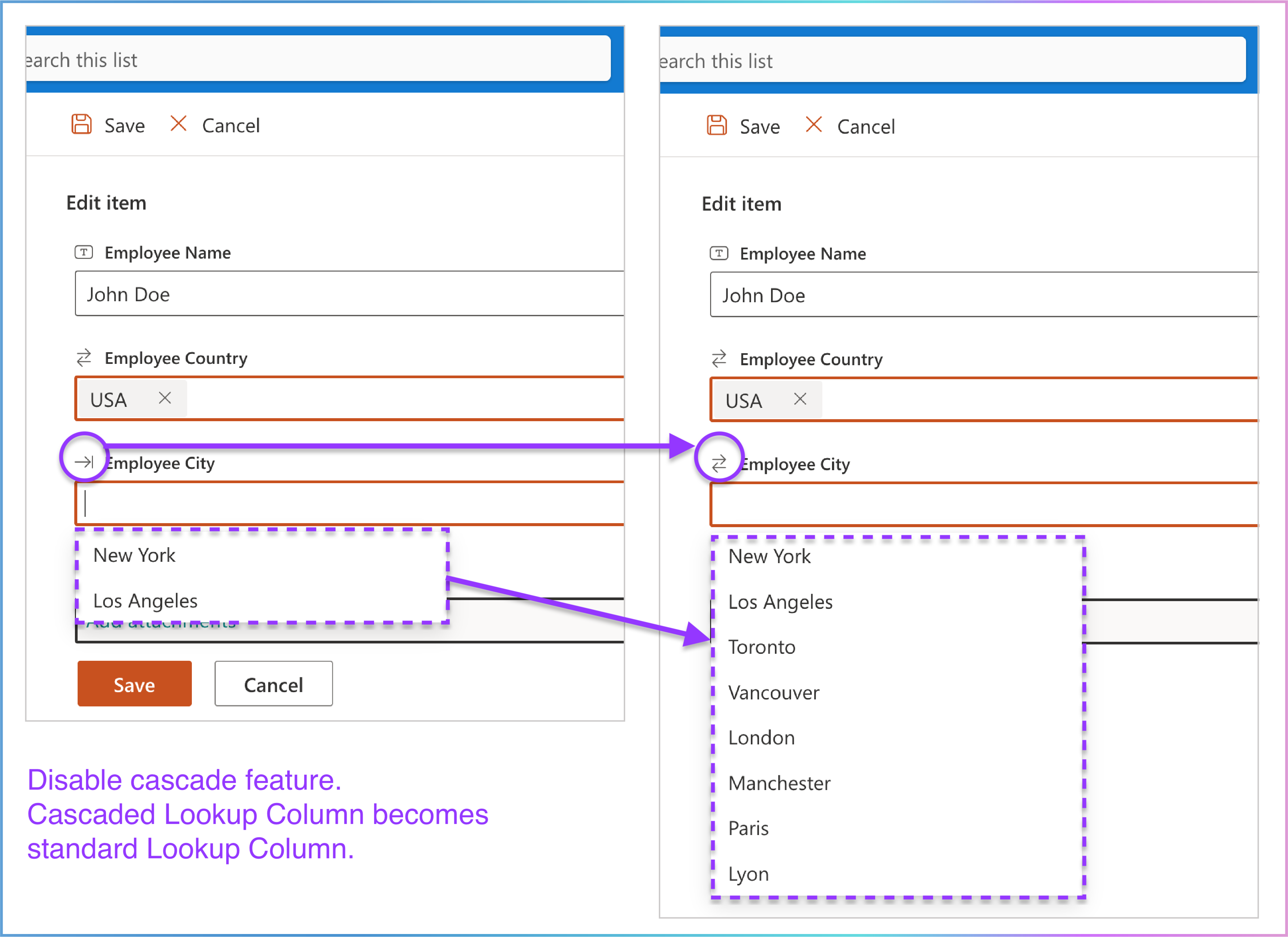Click the red X Cancel icon in left panel
Image resolution: width=1288 pixels, height=937 pixels.
[178, 123]
